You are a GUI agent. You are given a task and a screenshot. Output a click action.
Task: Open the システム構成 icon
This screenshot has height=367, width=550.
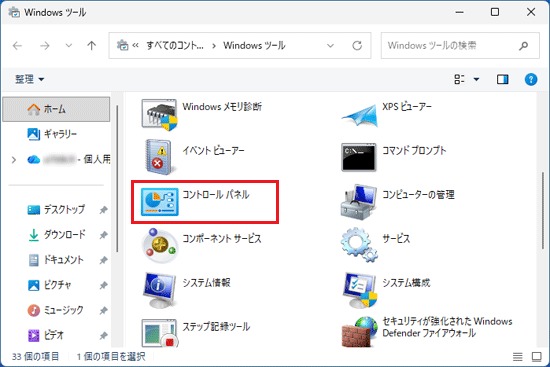[360, 290]
